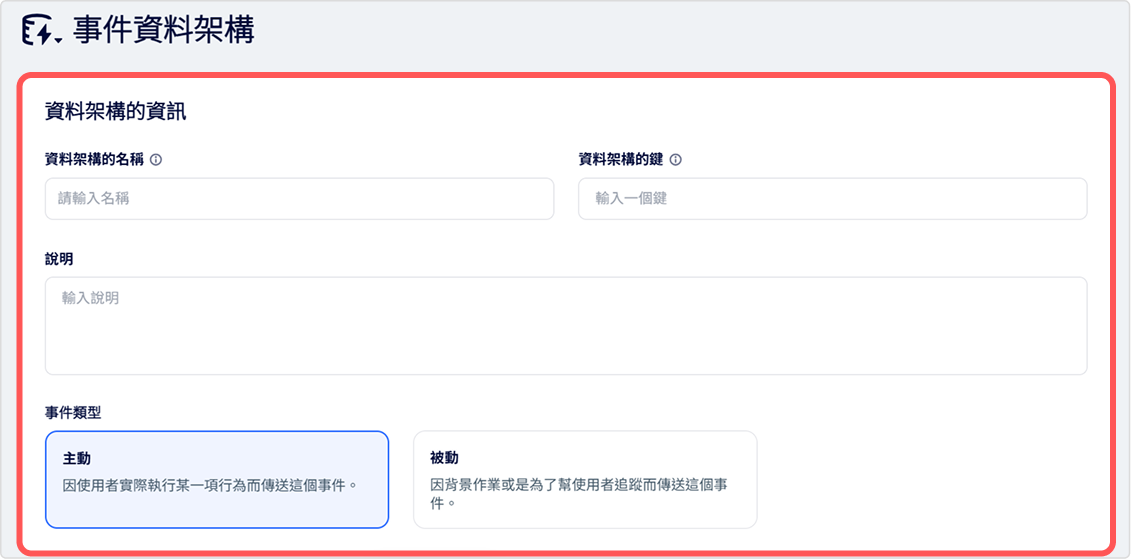Viewport: 1131px width, 559px height.
Task: Click the 事件類型 label
Action: pyautogui.click(x=73, y=413)
